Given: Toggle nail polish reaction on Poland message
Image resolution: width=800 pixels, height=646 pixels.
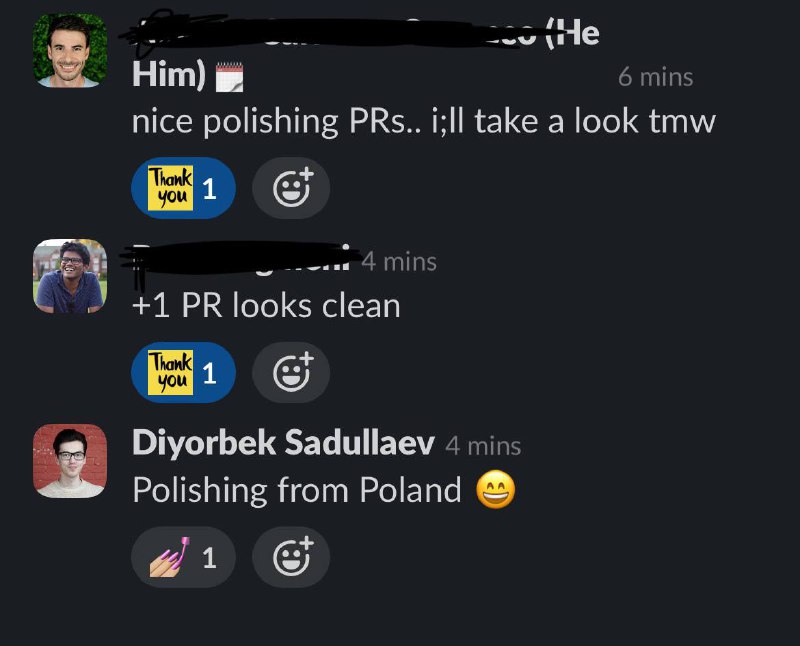Looking at the screenshot, I should point(183,557).
